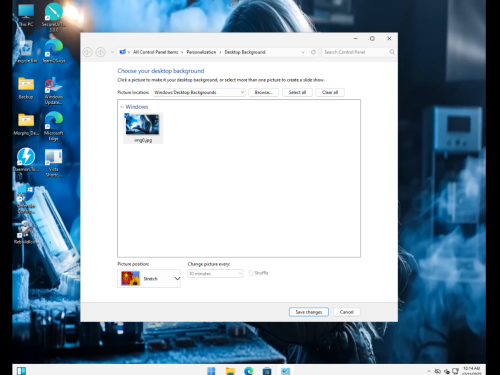This screenshot has width=500, height=375.
Task: Select the Daemon Tools desktop icon
Action: (x=26, y=159)
